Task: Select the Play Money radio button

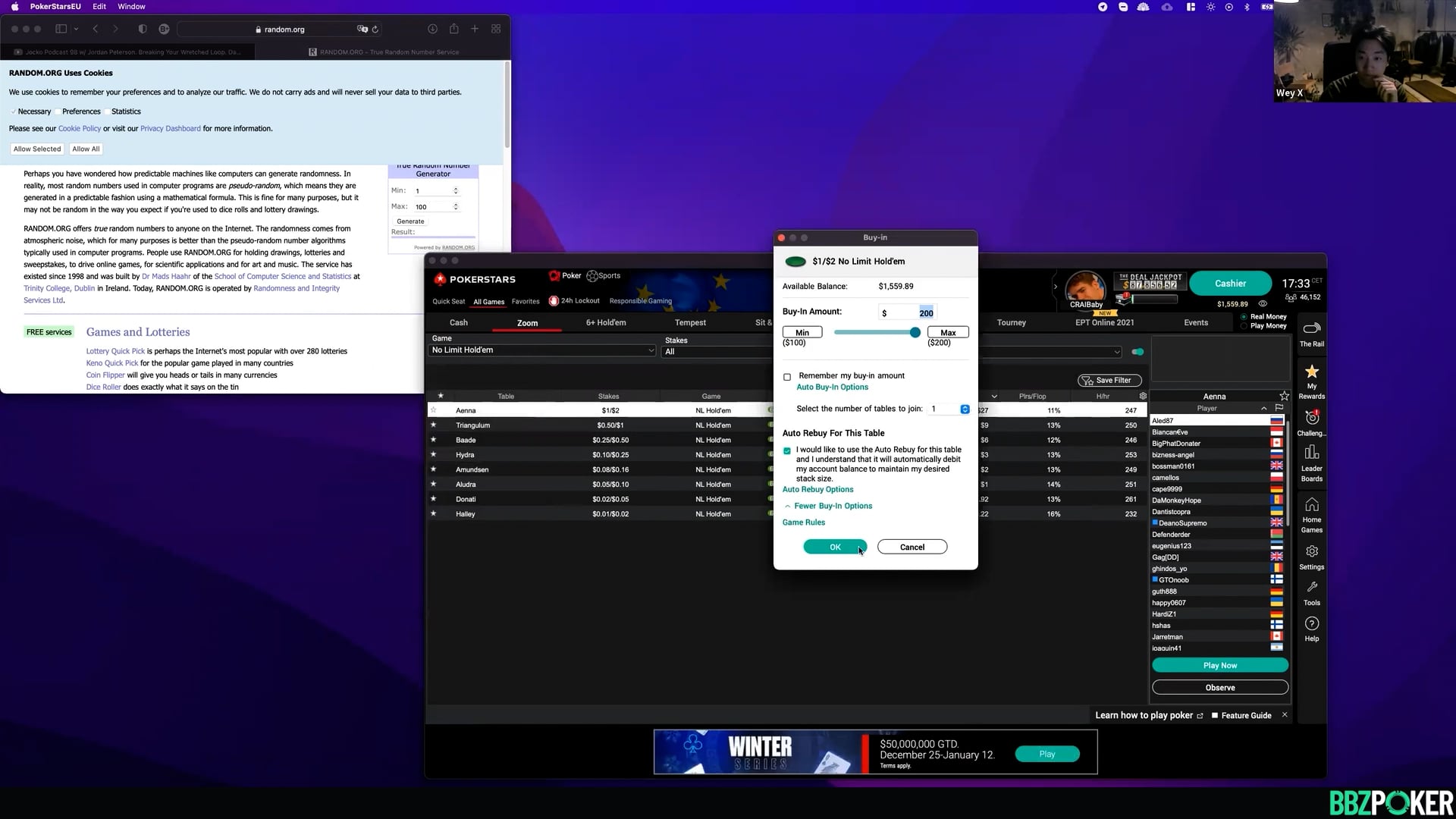Action: click(x=1244, y=326)
